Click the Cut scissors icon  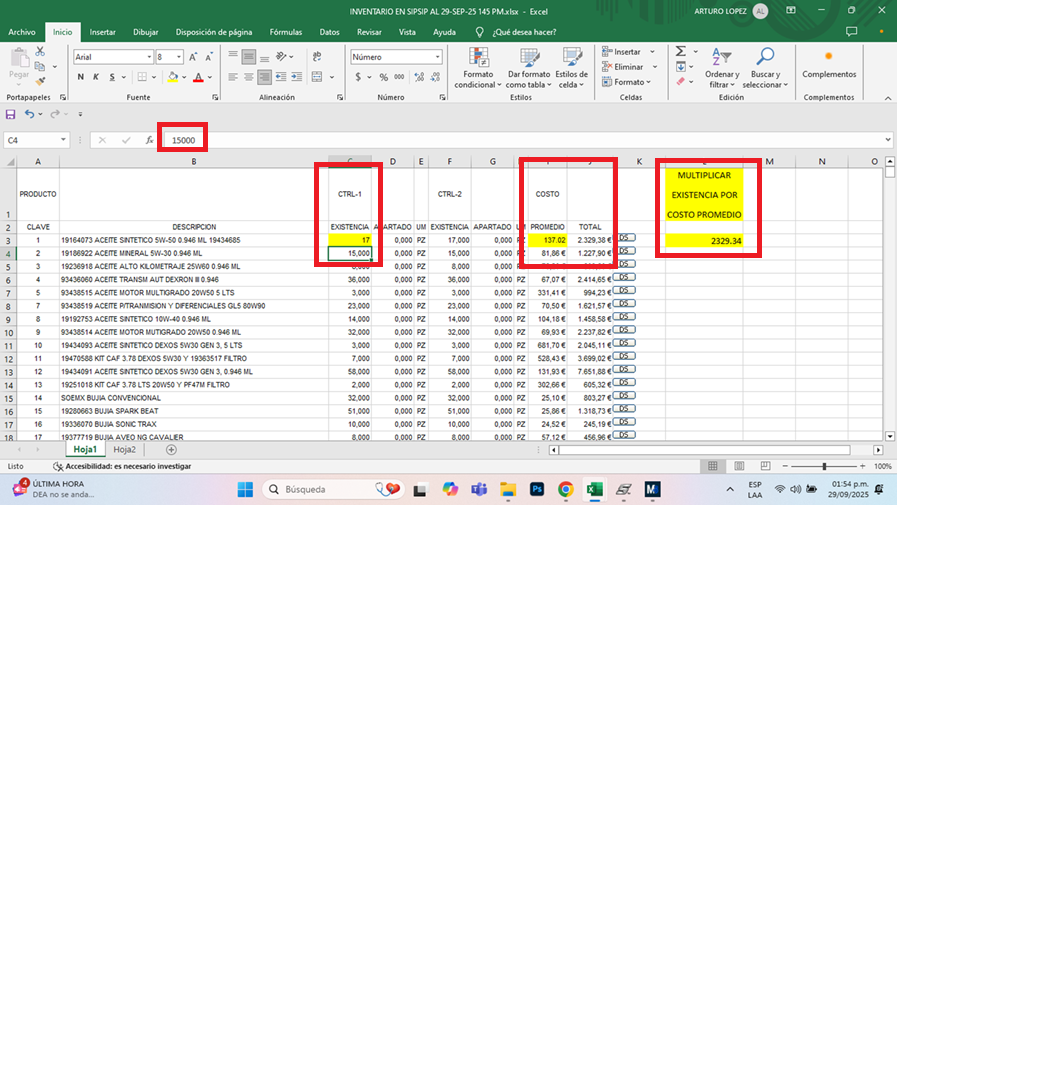[40, 51]
